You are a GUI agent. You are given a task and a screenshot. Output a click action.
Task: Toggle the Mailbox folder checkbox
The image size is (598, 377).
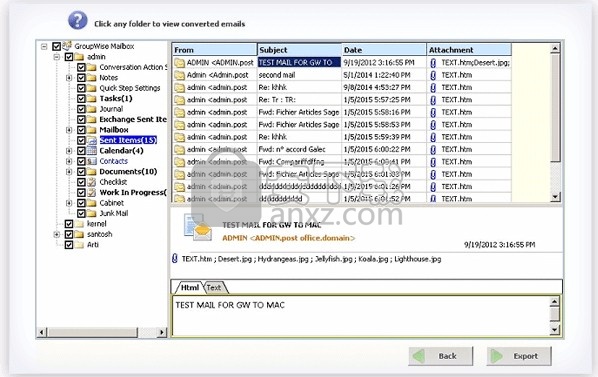tap(81, 130)
